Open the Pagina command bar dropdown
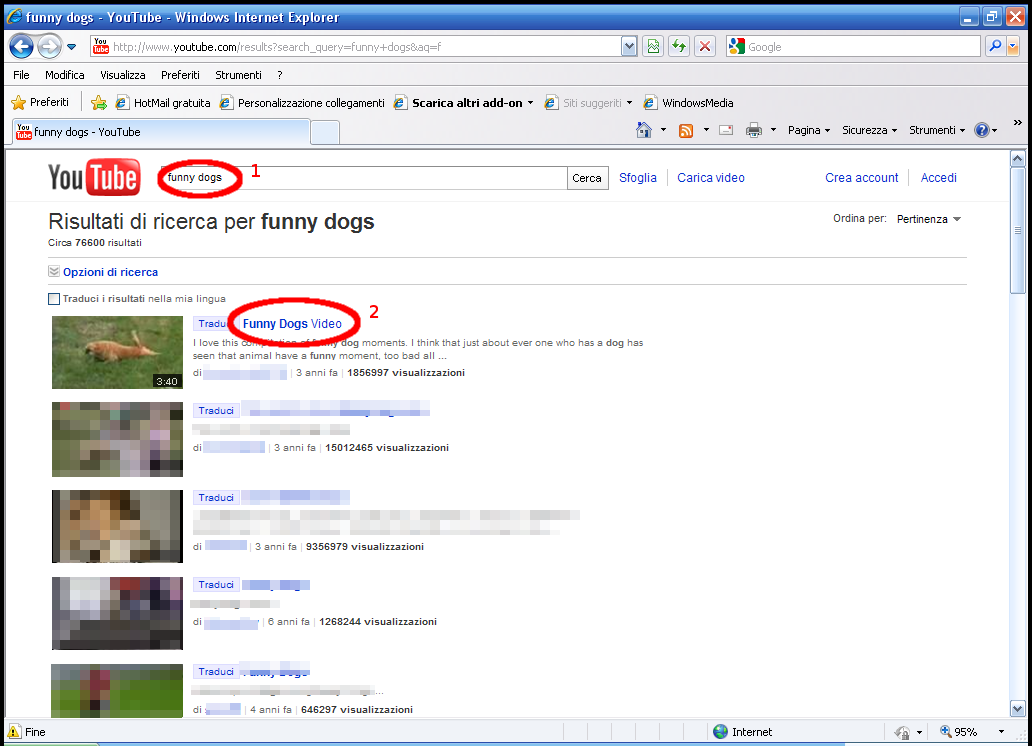This screenshot has height=746, width=1032. (809, 130)
